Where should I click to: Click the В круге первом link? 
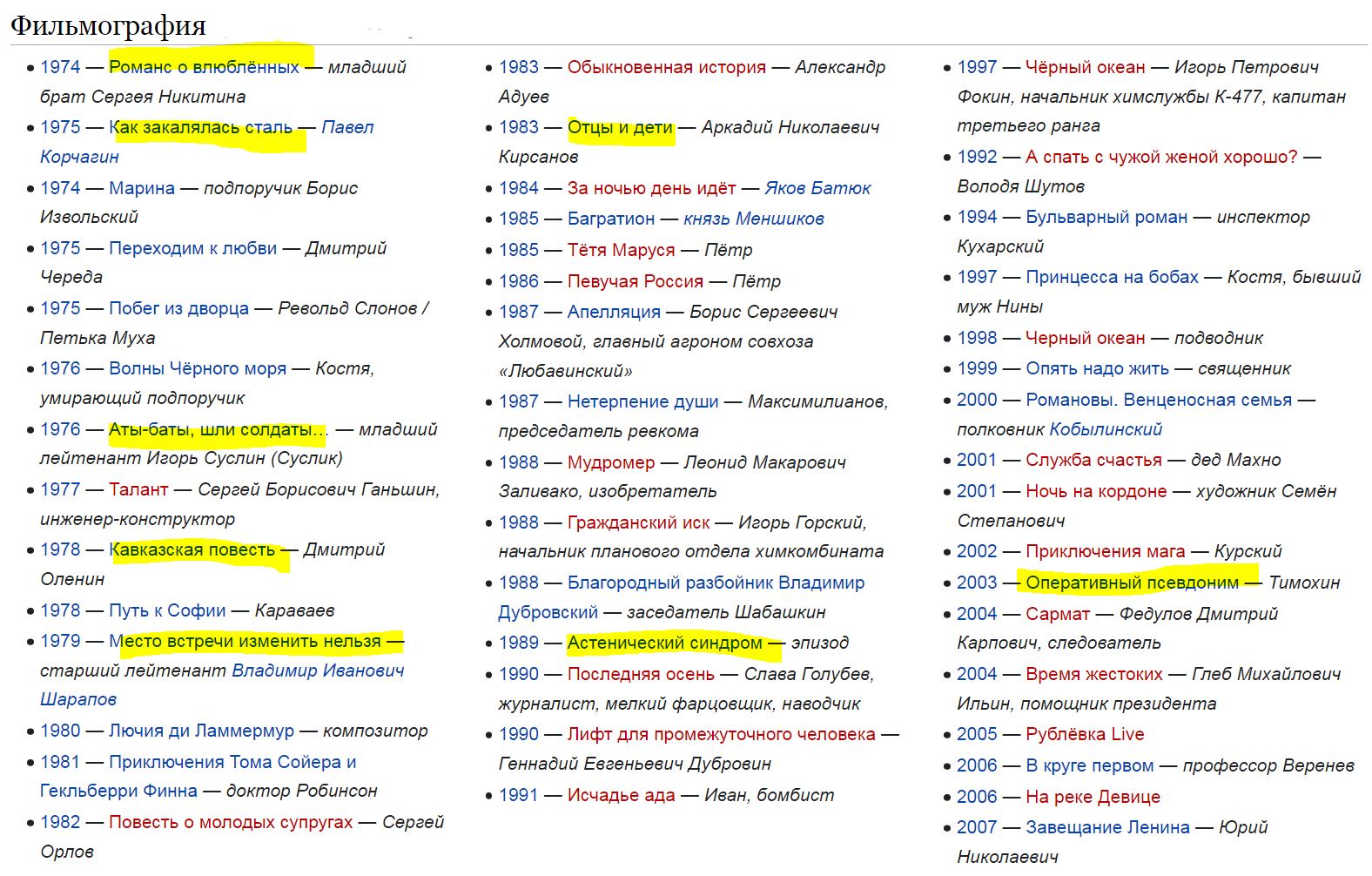(x=1090, y=765)
